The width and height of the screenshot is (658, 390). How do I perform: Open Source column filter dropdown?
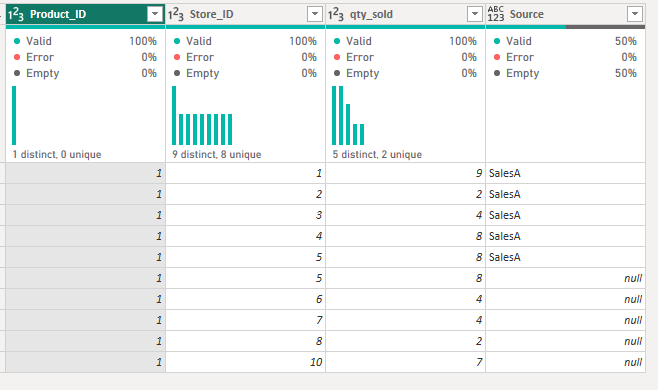pyautogui.click(x=635, y=14)
